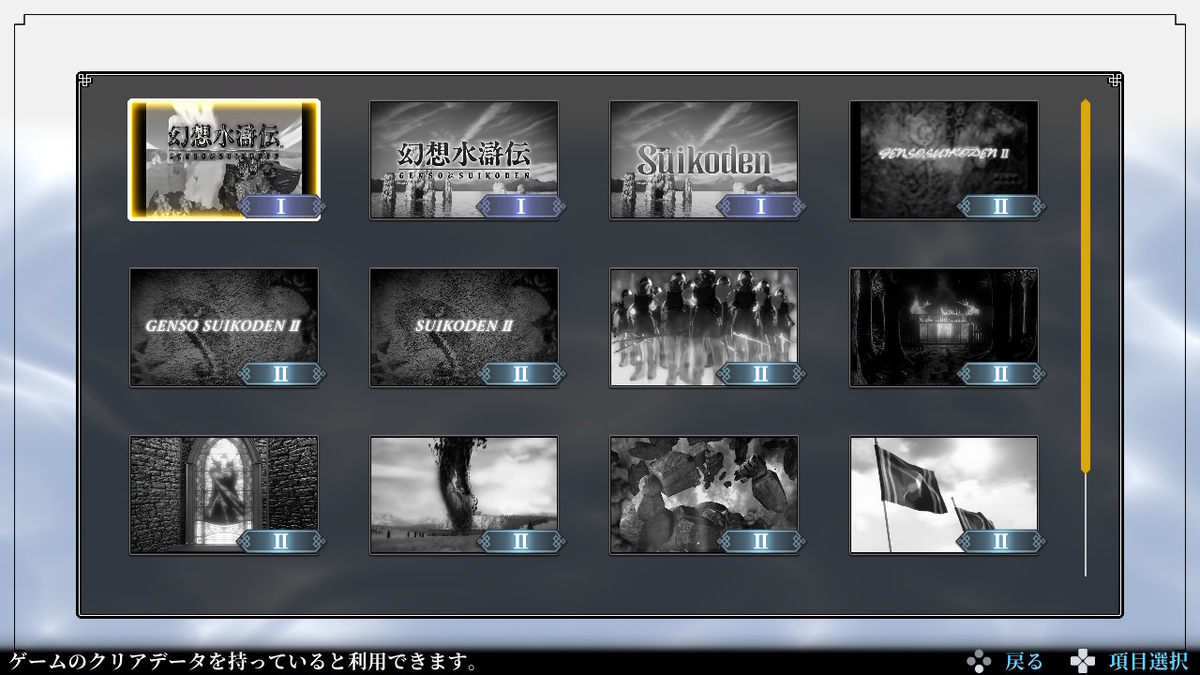
Task: Select the dark GENSOSUIKODEN II emblem thumbnail
Action: tap(944, 160)
